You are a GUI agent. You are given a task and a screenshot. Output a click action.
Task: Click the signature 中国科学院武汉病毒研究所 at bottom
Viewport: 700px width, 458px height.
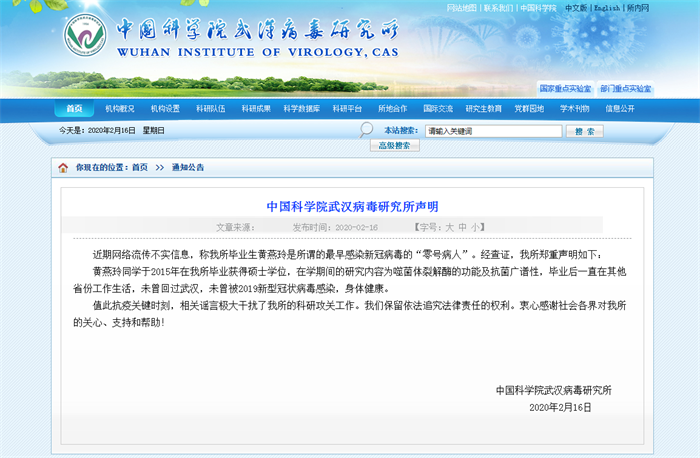554,391
